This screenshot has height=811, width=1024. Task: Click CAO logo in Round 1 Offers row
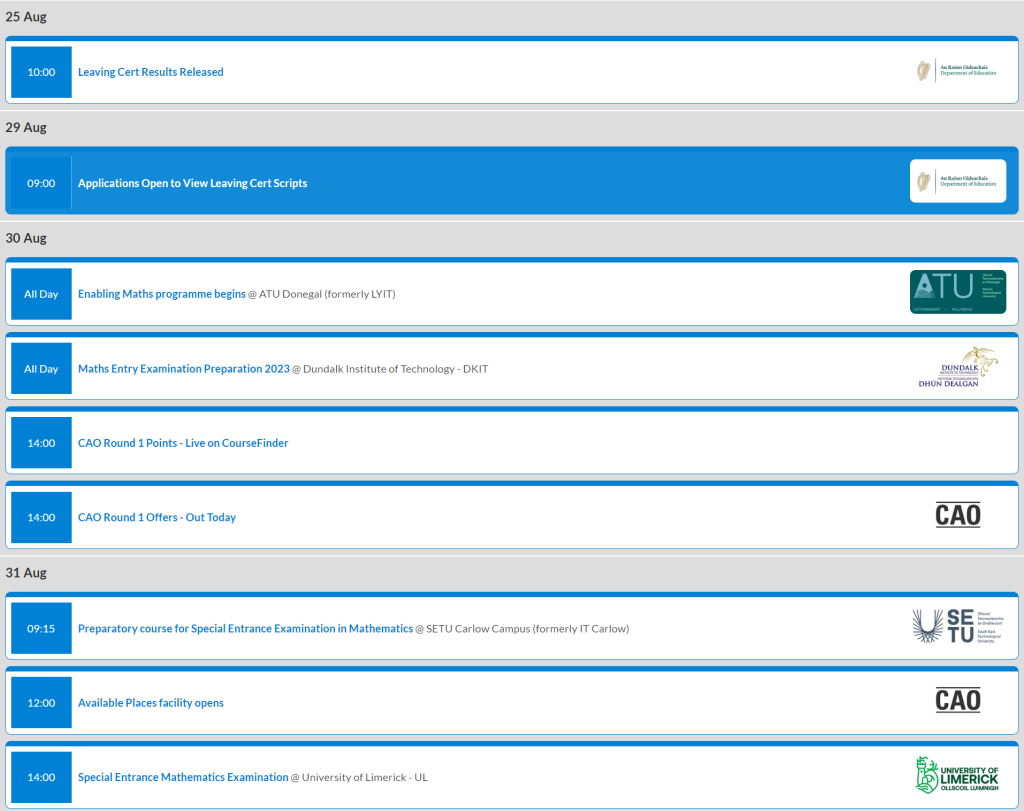click(957, 515)
